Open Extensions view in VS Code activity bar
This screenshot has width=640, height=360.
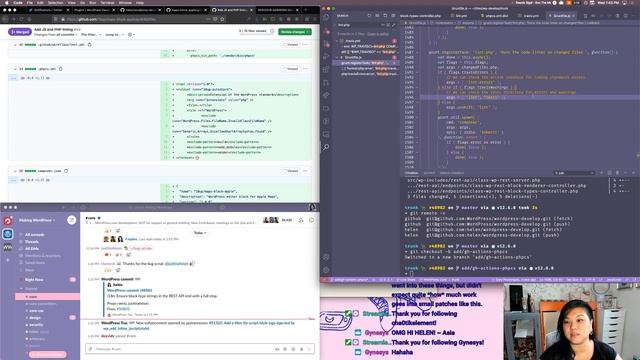(326, 69)
